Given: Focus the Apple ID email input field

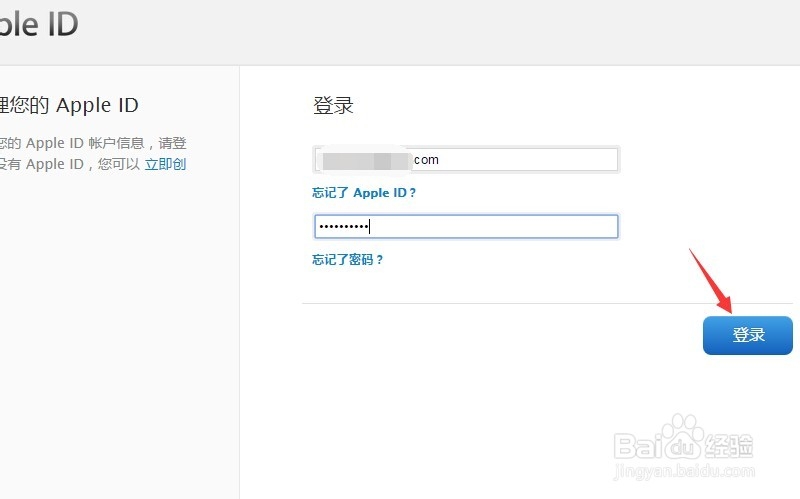Looking at the screenshot, I should [x=466, y=160].
